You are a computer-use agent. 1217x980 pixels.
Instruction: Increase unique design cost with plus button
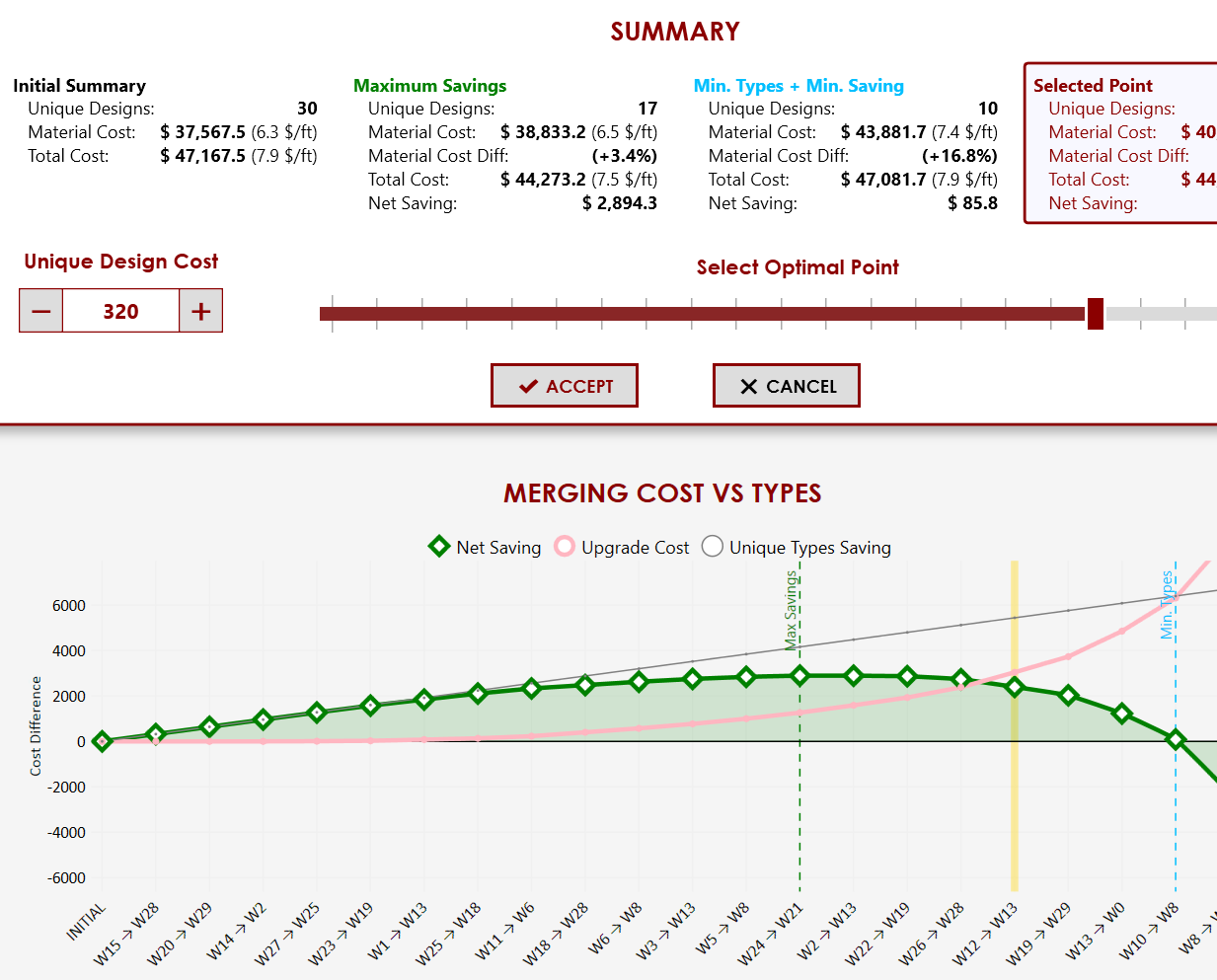(200, 311)
